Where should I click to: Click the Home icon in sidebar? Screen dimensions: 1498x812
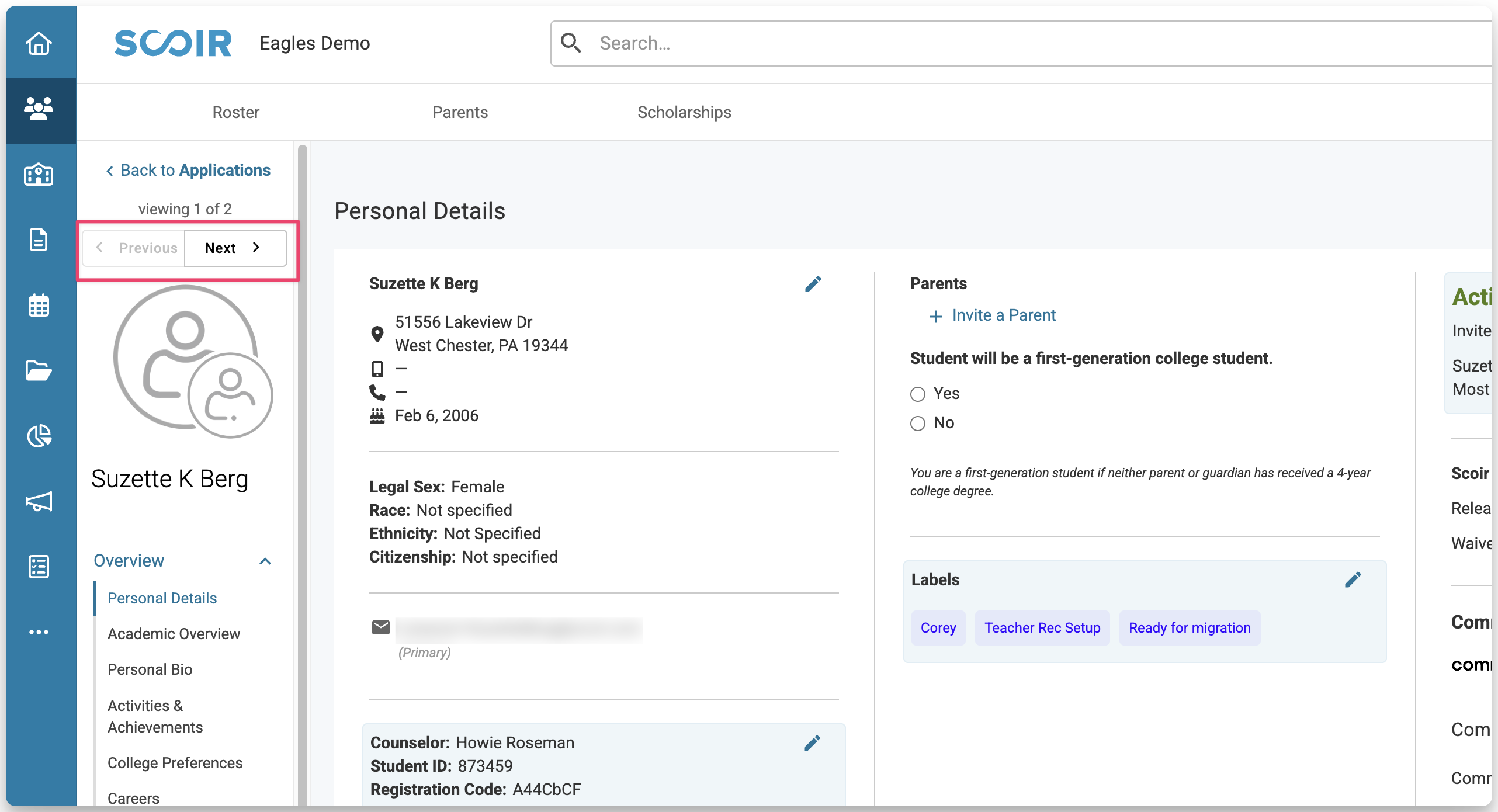tap(39, 43)
